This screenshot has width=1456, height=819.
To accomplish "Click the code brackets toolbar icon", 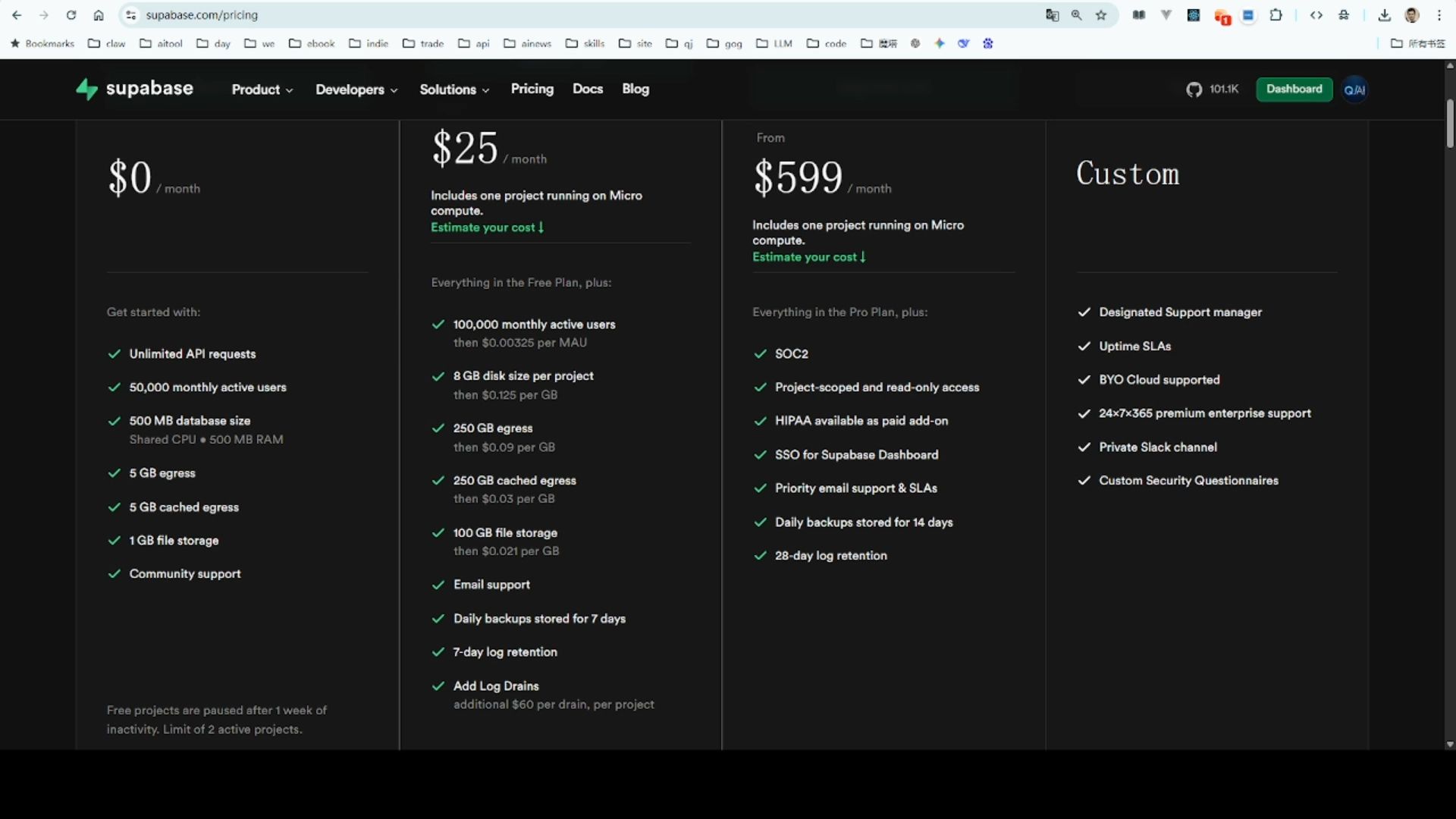I will coord(1316,15).
